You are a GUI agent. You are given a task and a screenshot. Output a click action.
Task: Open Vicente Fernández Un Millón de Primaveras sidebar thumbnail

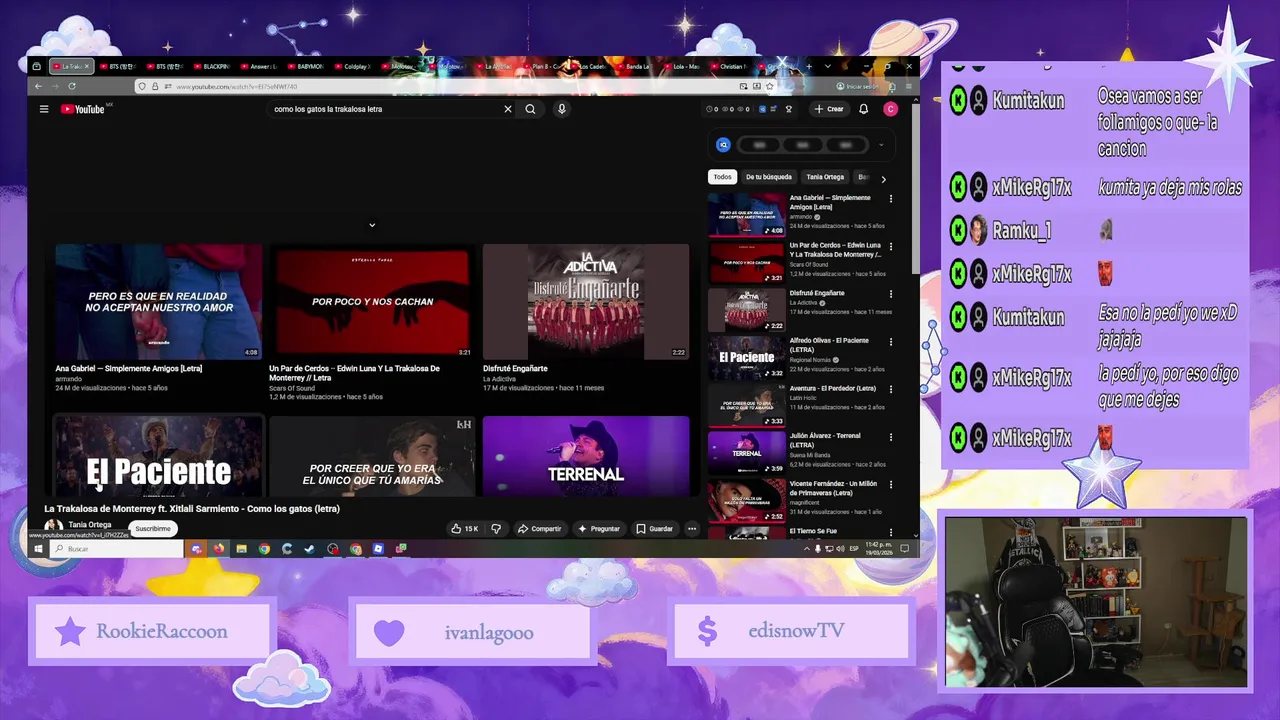coord(746,500)
